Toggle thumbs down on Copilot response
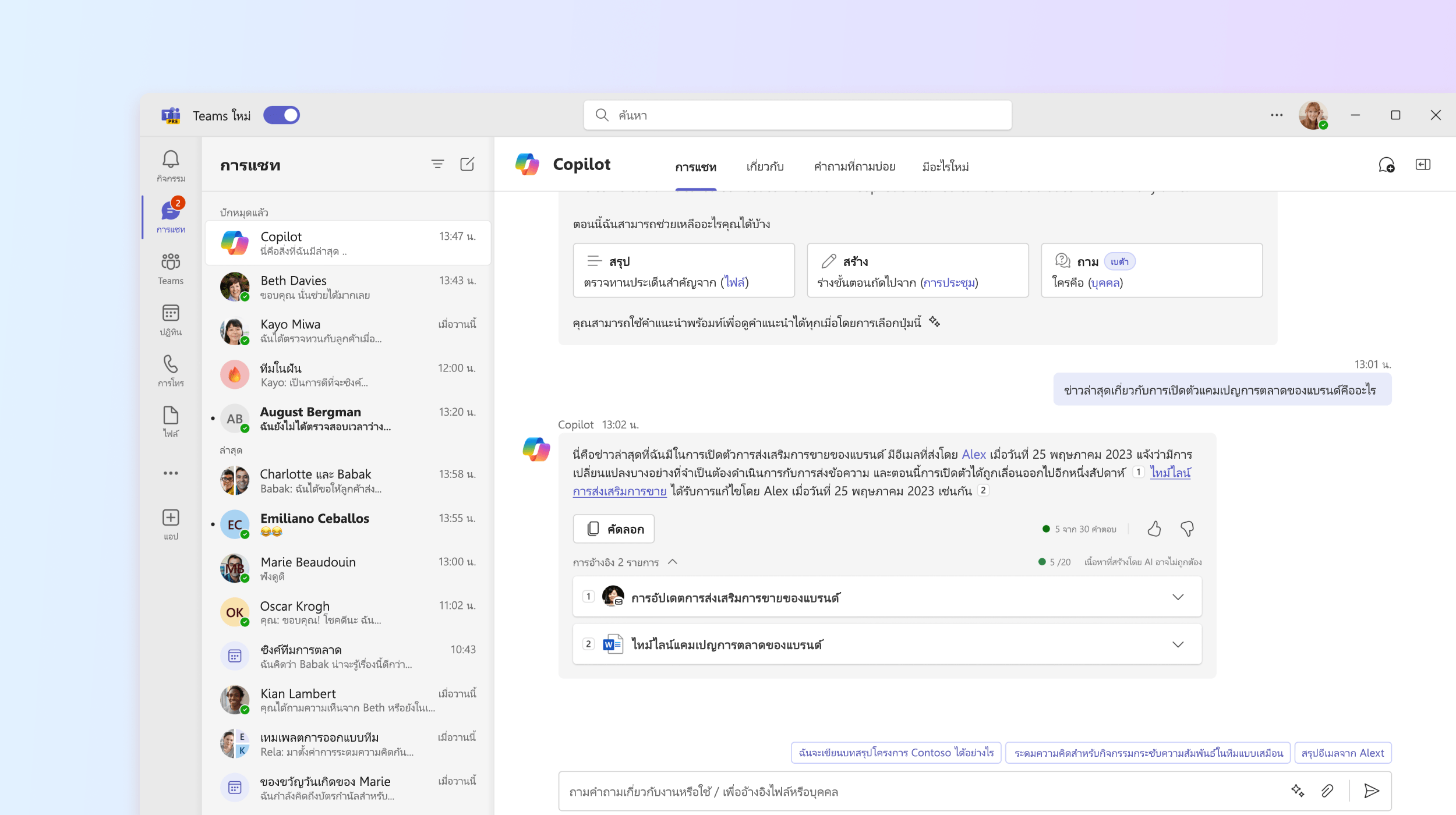The height and width of the screenshot is (815, 1456). [x=1188, y=528]
